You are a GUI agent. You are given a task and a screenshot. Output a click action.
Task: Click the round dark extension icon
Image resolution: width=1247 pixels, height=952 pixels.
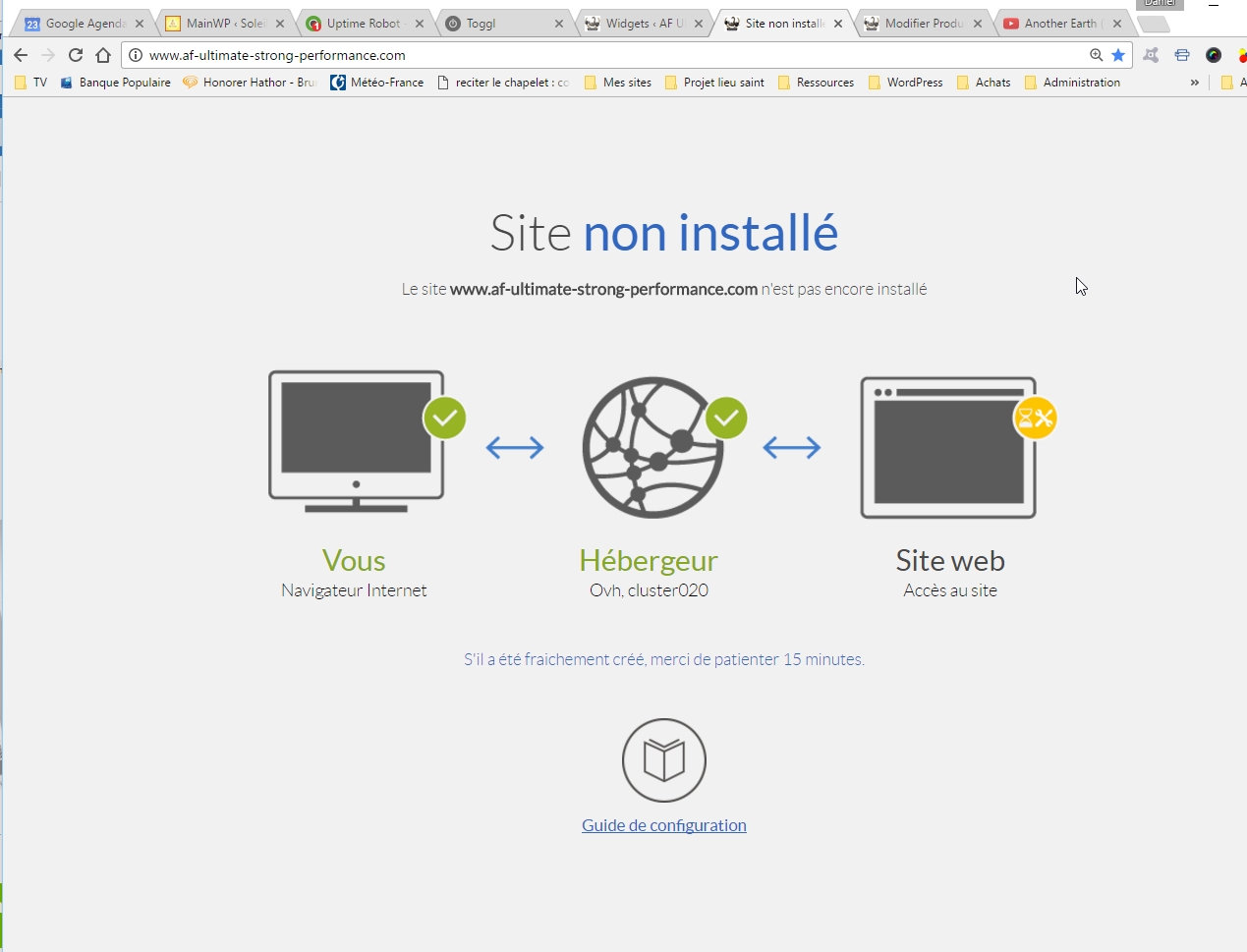[1214, 55]
